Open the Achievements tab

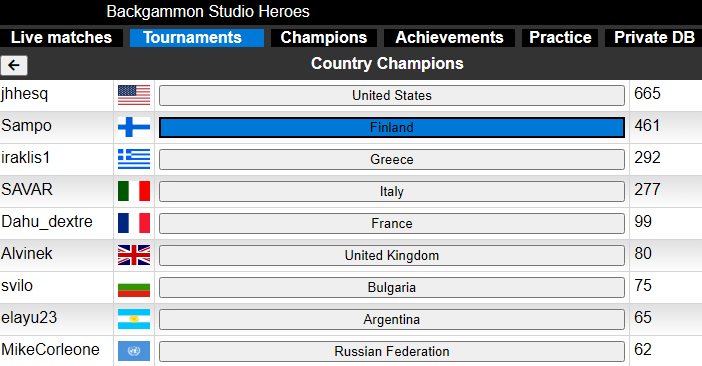coord(449,38)
